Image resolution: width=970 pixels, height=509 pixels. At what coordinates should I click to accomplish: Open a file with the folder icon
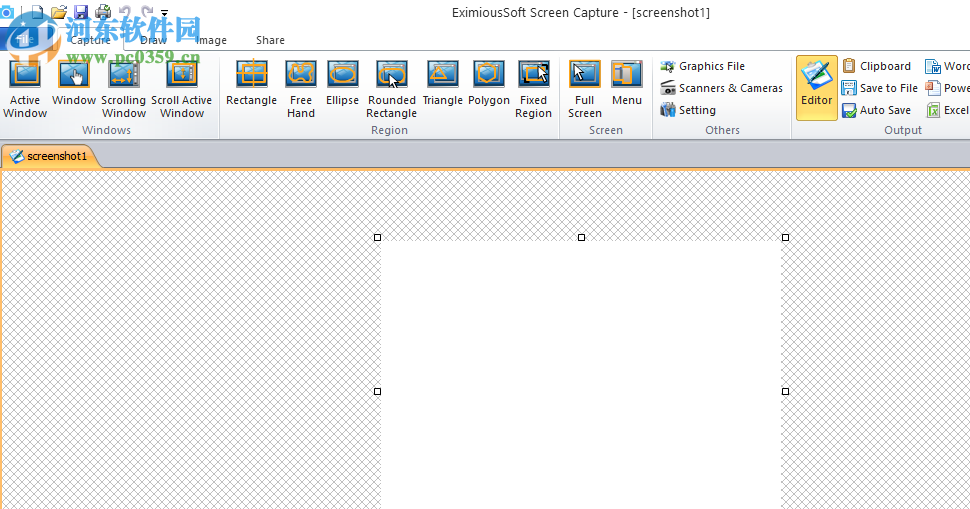click(x=59, y=12)
